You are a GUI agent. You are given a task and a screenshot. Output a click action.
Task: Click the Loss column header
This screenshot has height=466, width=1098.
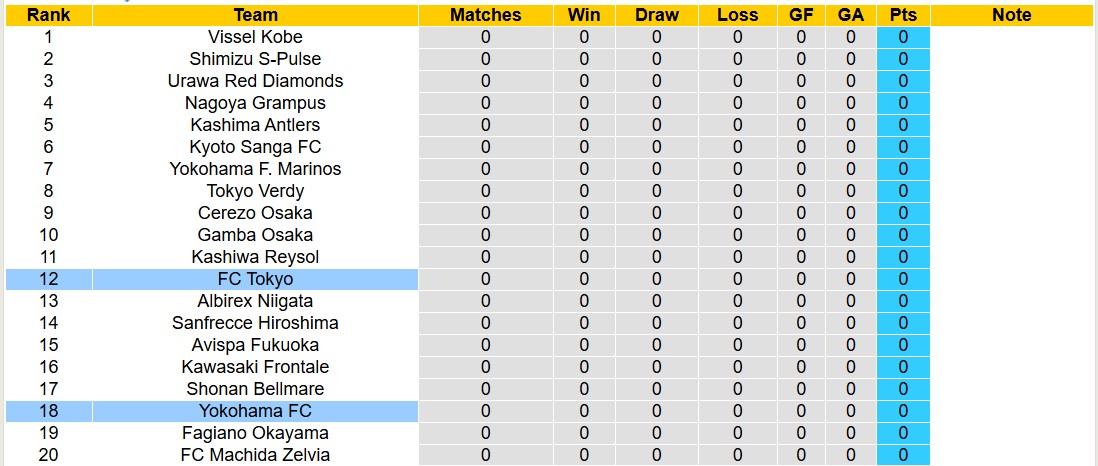click(737, 15)
